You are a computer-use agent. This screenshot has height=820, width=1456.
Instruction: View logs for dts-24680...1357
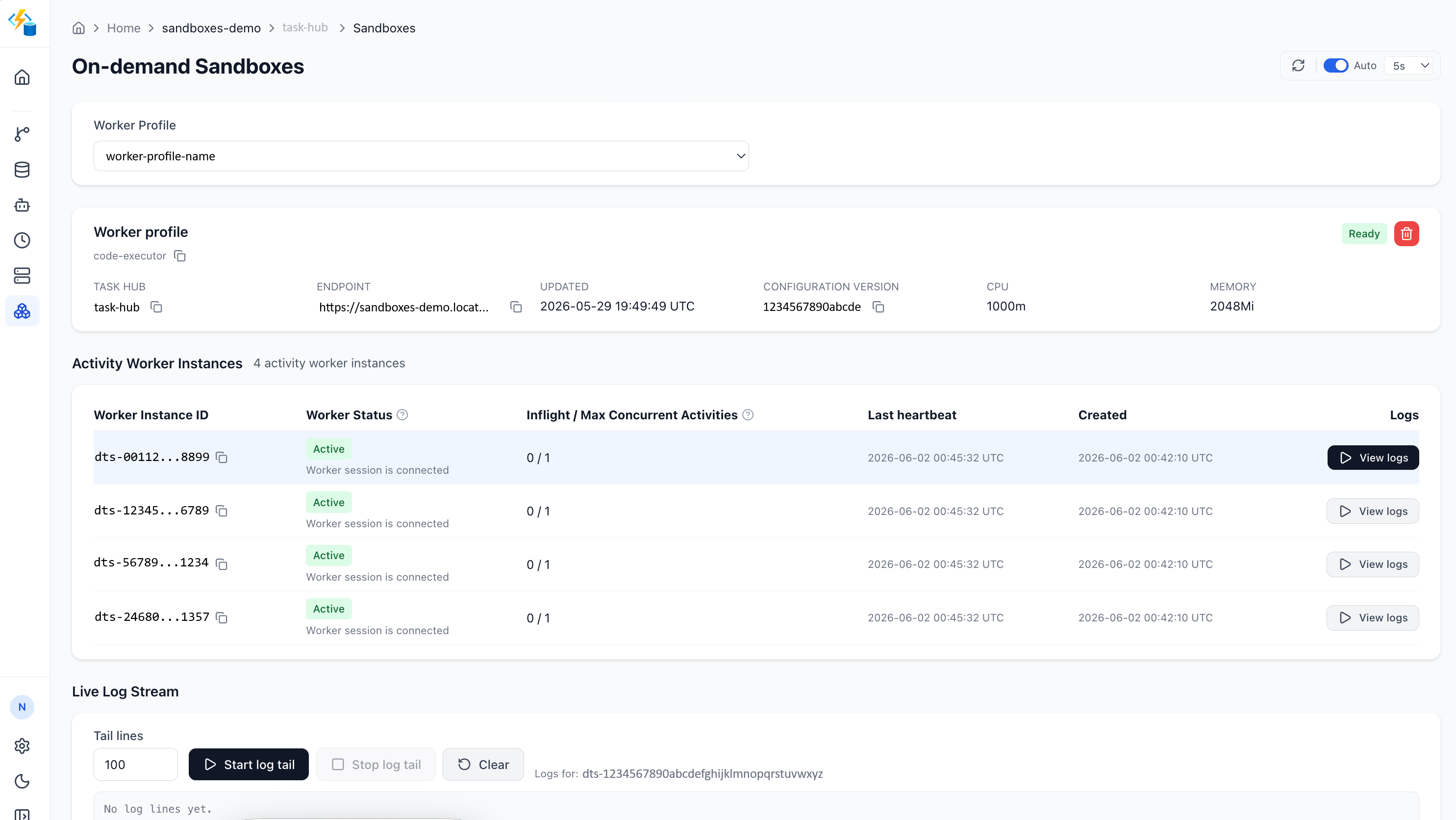tap(1373, 617)
